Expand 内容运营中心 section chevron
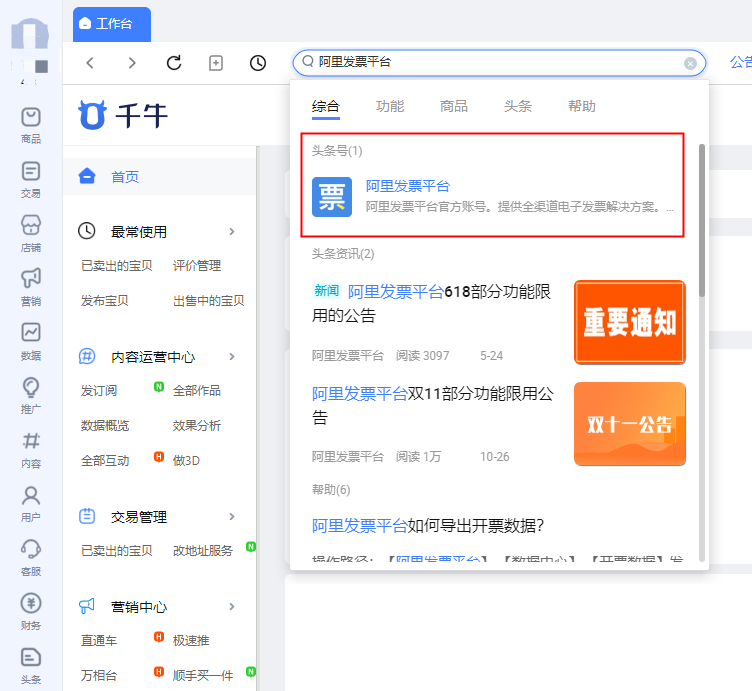The height and width of the screenshot is (691, 752). [232, 356]
